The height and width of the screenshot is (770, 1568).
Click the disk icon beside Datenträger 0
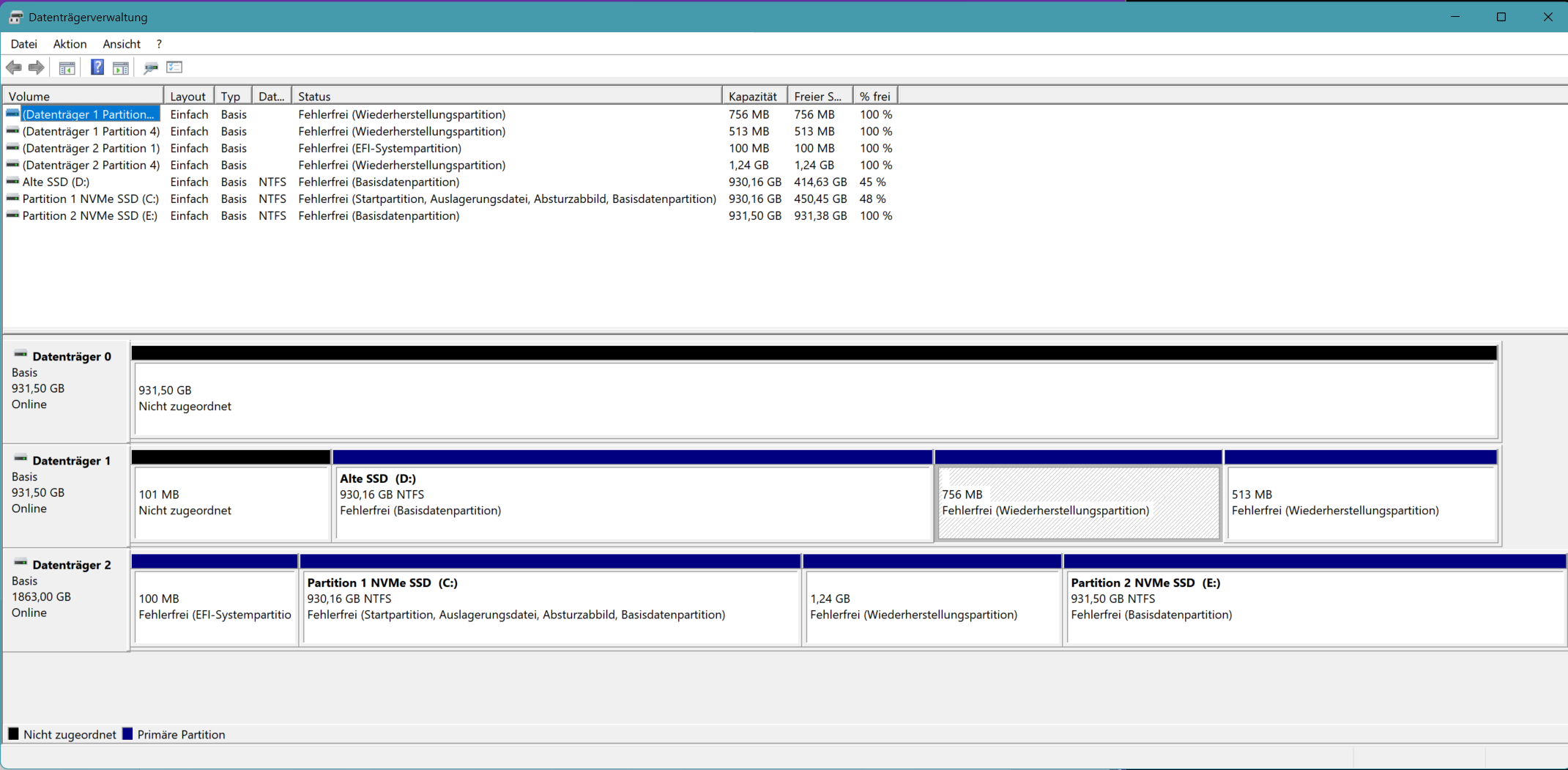pyautogui.click(x=21, y=355)
